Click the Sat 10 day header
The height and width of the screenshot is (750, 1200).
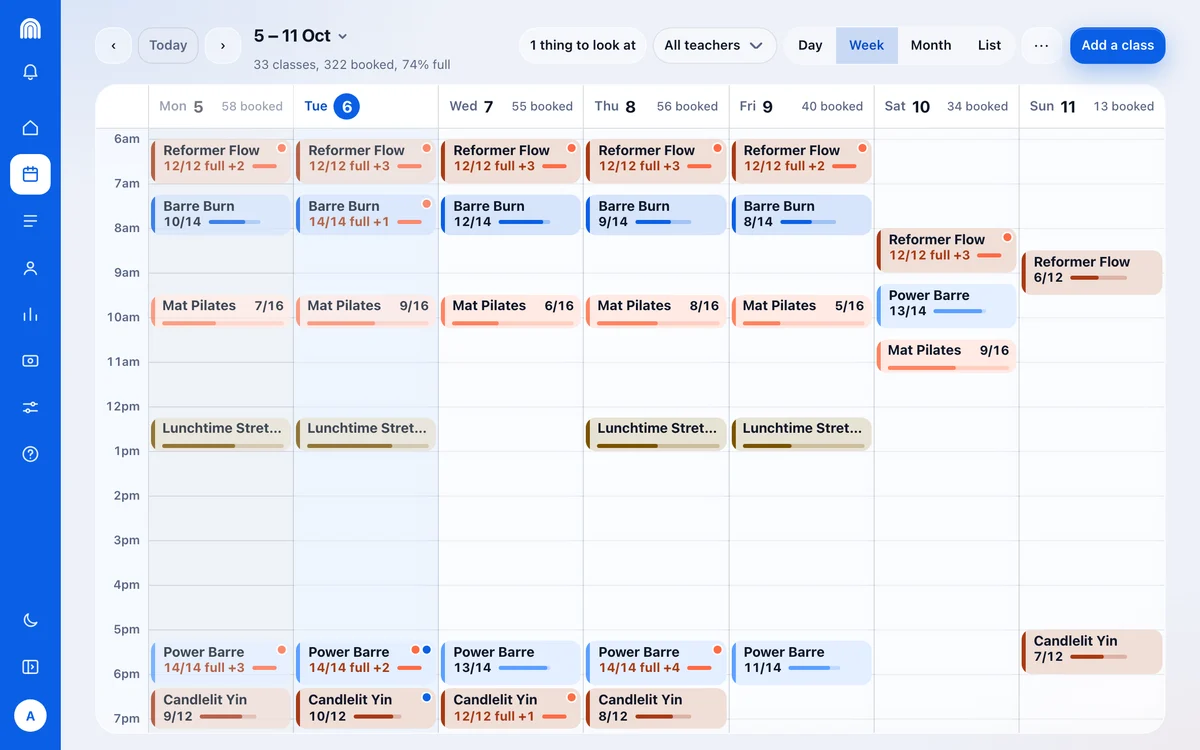946,106
